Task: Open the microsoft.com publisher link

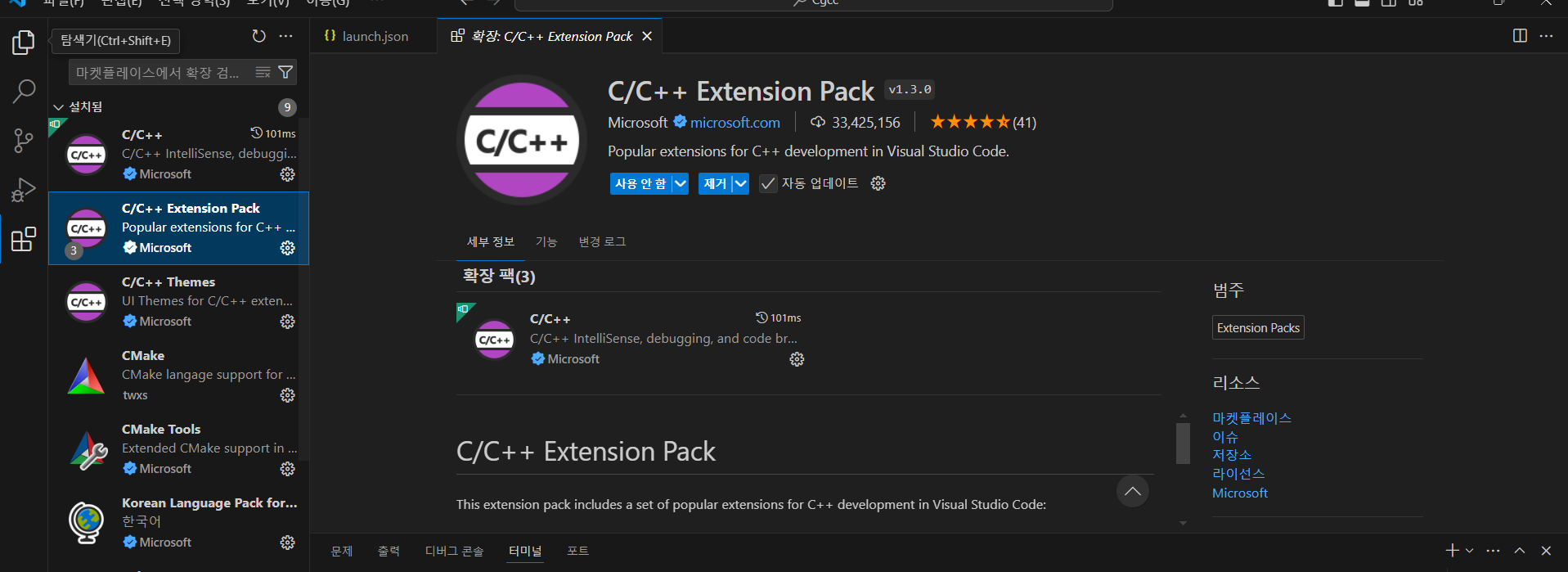Action: [735, 122]
